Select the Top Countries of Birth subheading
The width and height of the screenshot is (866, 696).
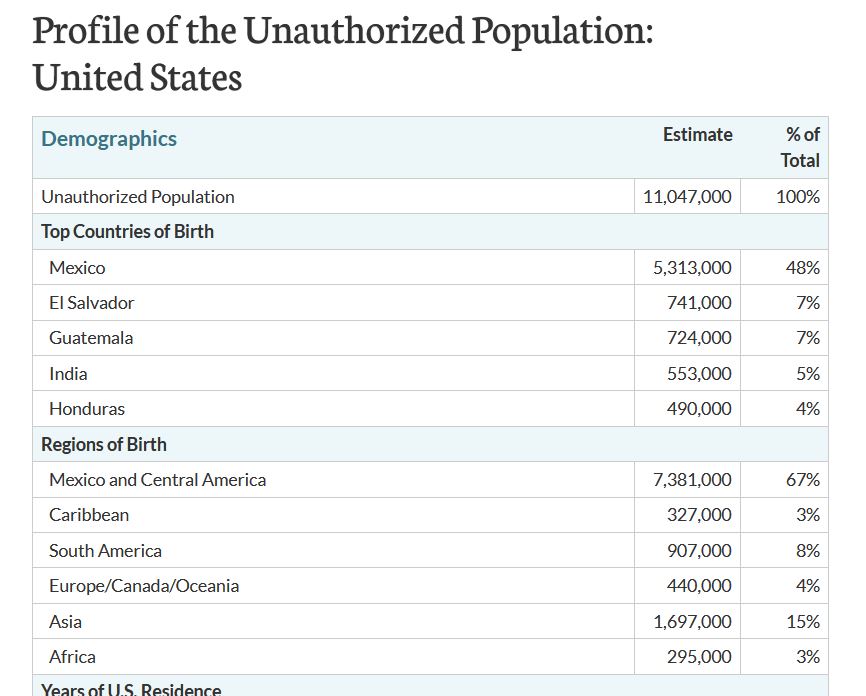tap(127, 231)
